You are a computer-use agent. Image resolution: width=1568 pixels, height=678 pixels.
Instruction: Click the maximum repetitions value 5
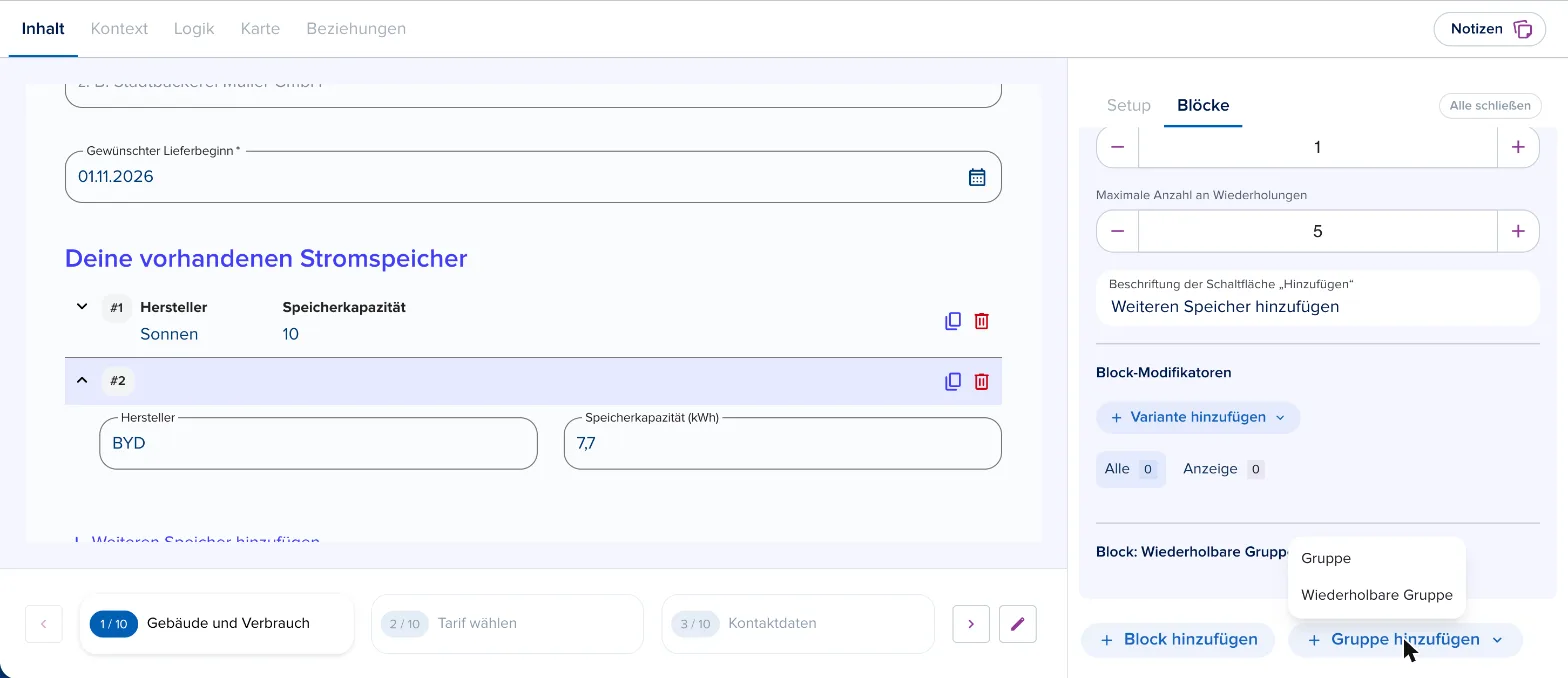(1318, 231)
